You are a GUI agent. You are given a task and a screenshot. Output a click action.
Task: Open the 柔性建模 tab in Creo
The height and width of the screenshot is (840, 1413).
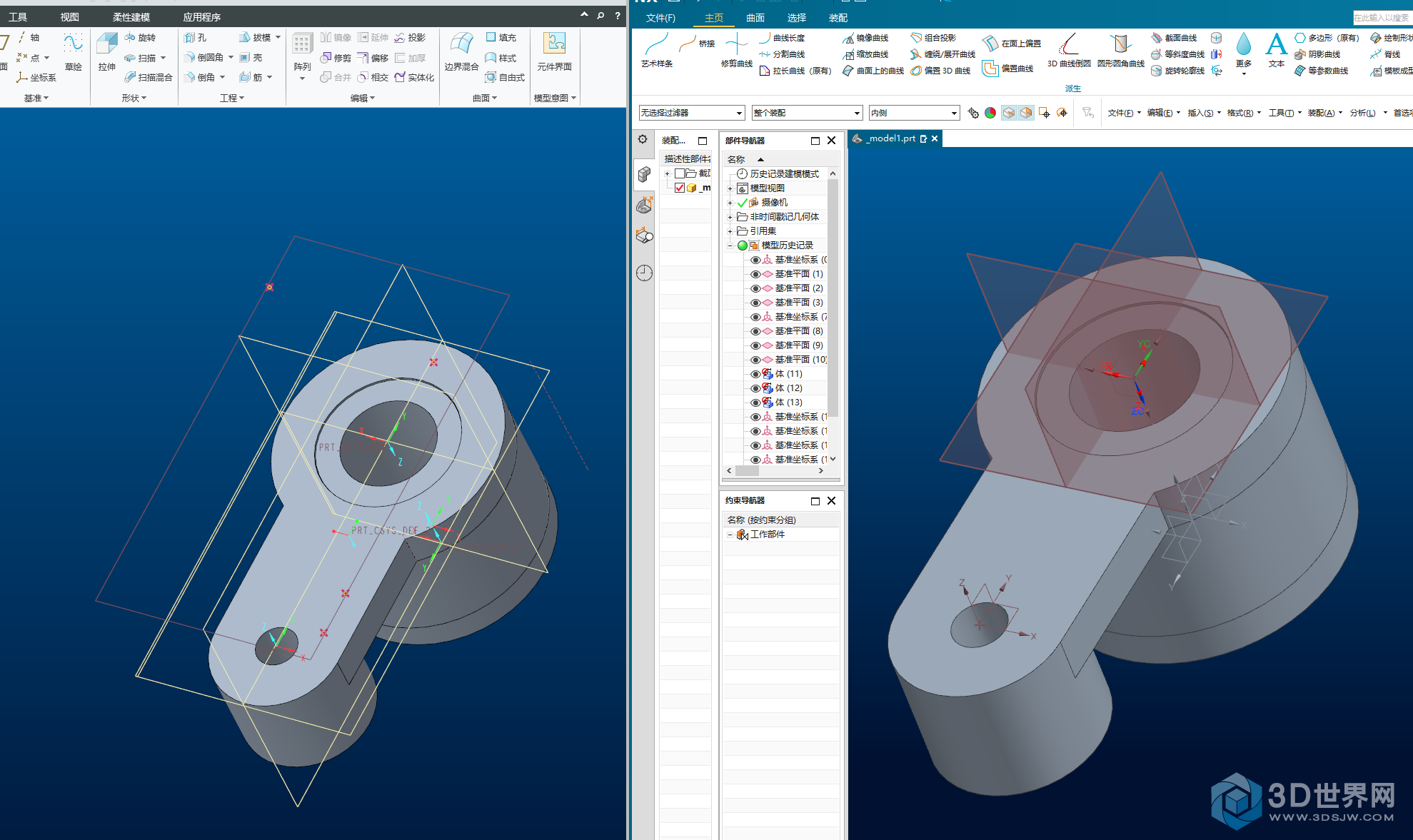131,17
